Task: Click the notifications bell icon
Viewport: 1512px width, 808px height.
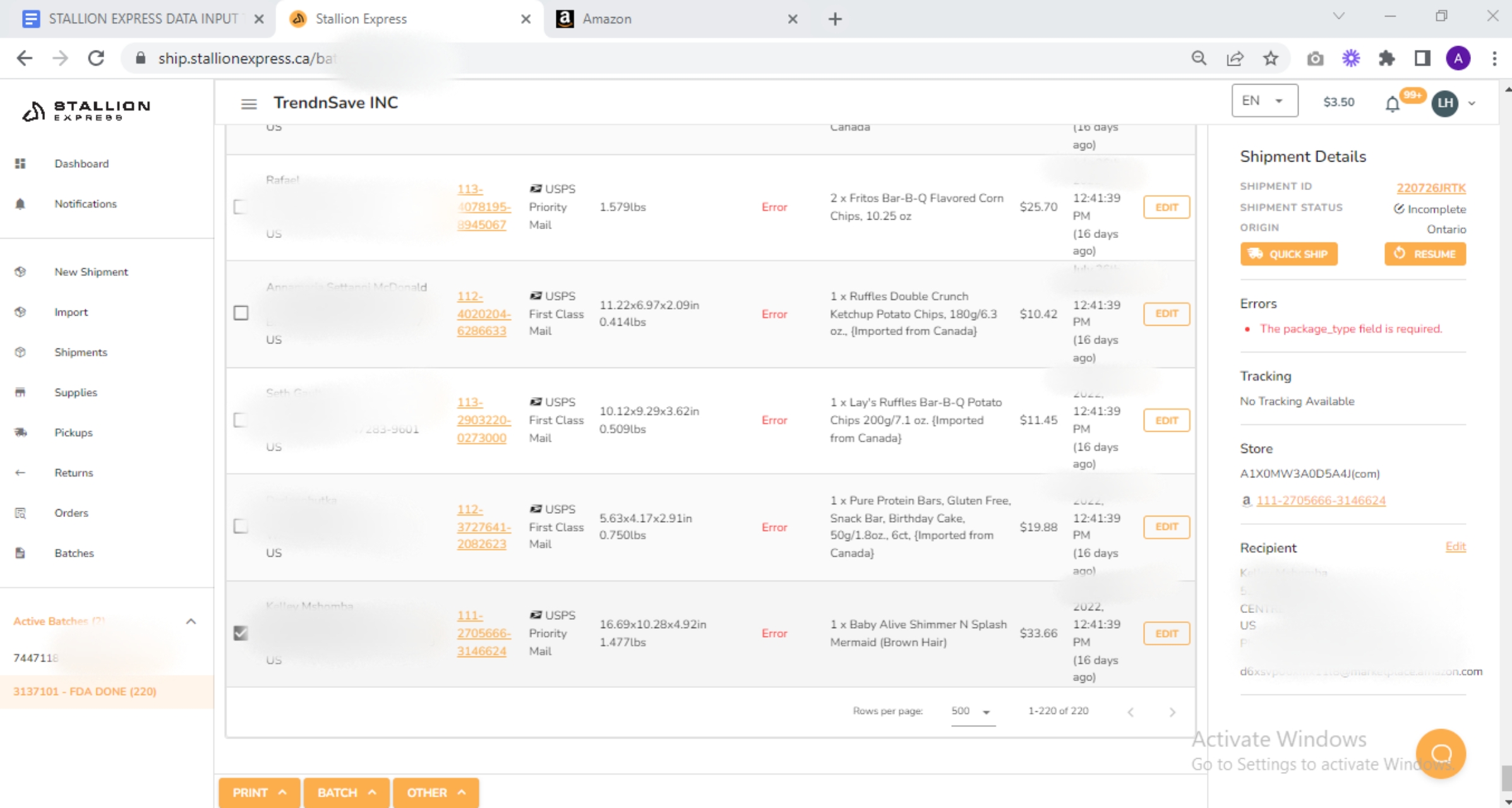Action: pyautogui.click(x=1392, y=104)
